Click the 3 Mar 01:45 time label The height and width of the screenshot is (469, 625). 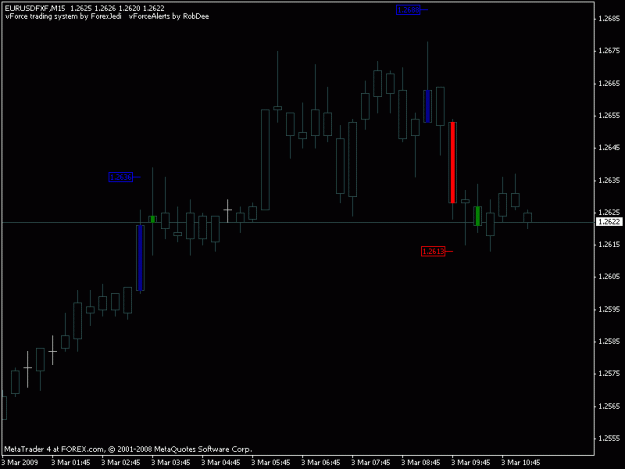[71, 462]
